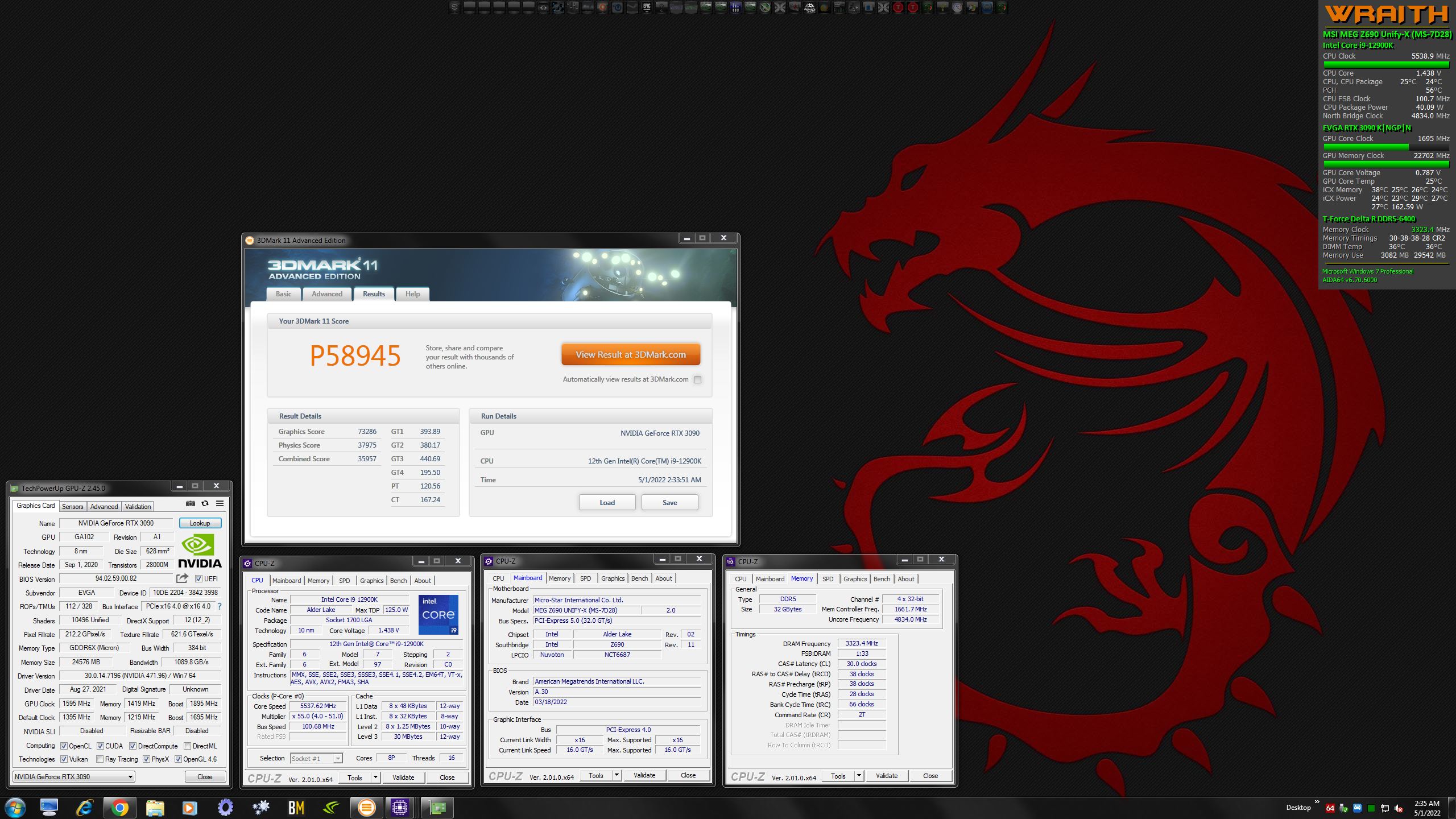This screenshot has height=819, width=1456.
Task: Click the GPU Memory Clock green bar
Action: pyautogui.click(x=1385, y=164)
